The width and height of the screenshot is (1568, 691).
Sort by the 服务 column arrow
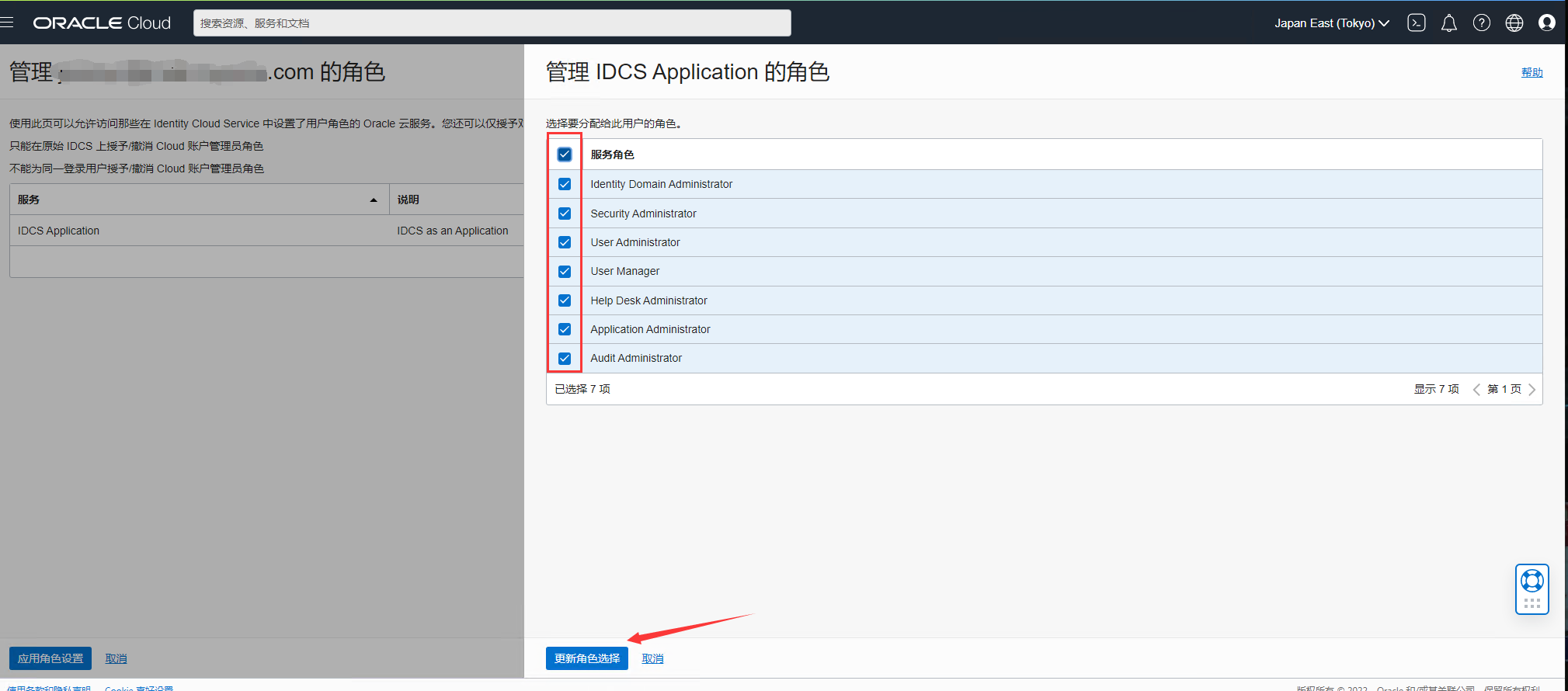click(x=374, y=200)
